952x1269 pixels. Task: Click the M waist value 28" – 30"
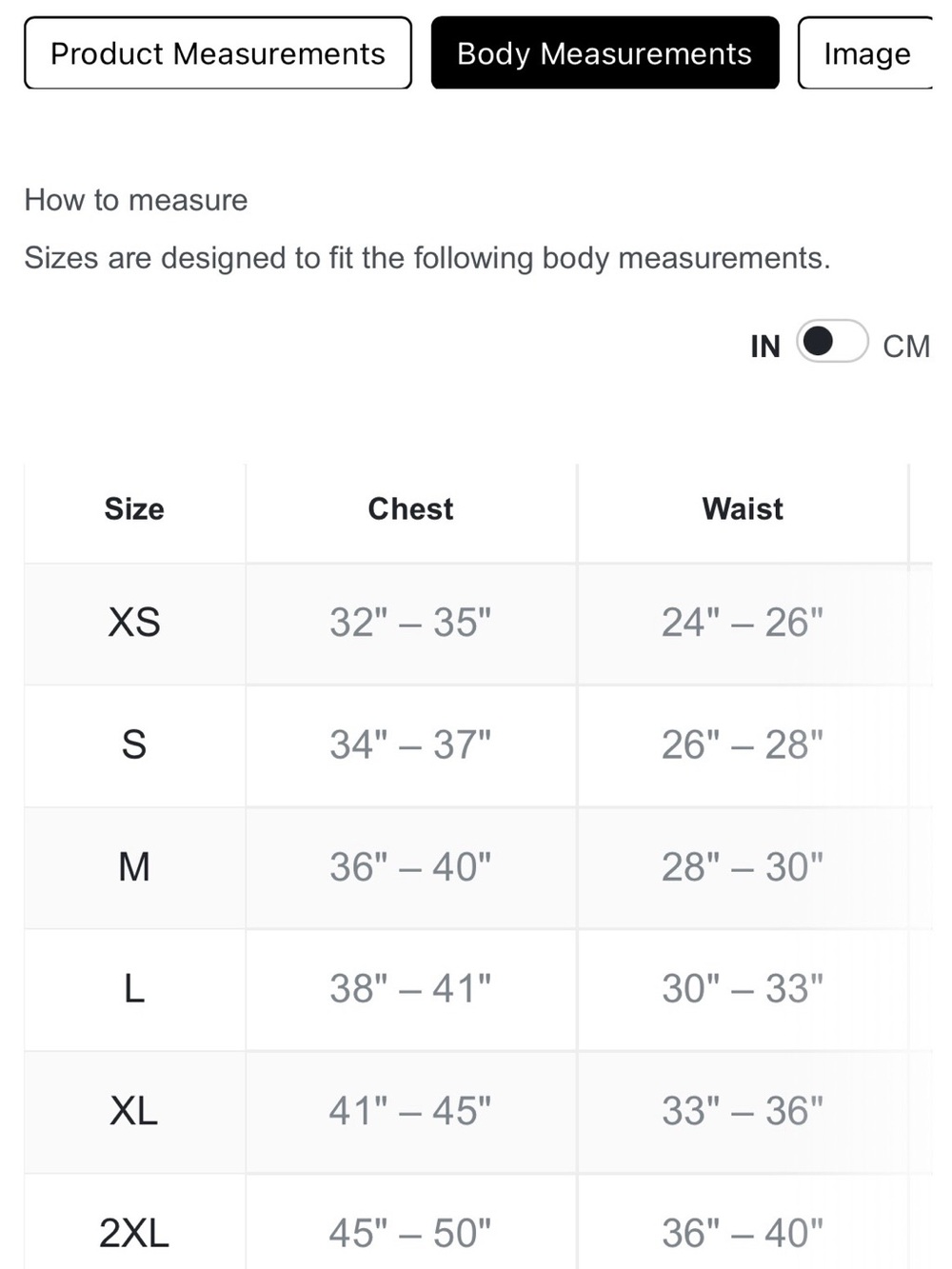(x=743, y=867)
